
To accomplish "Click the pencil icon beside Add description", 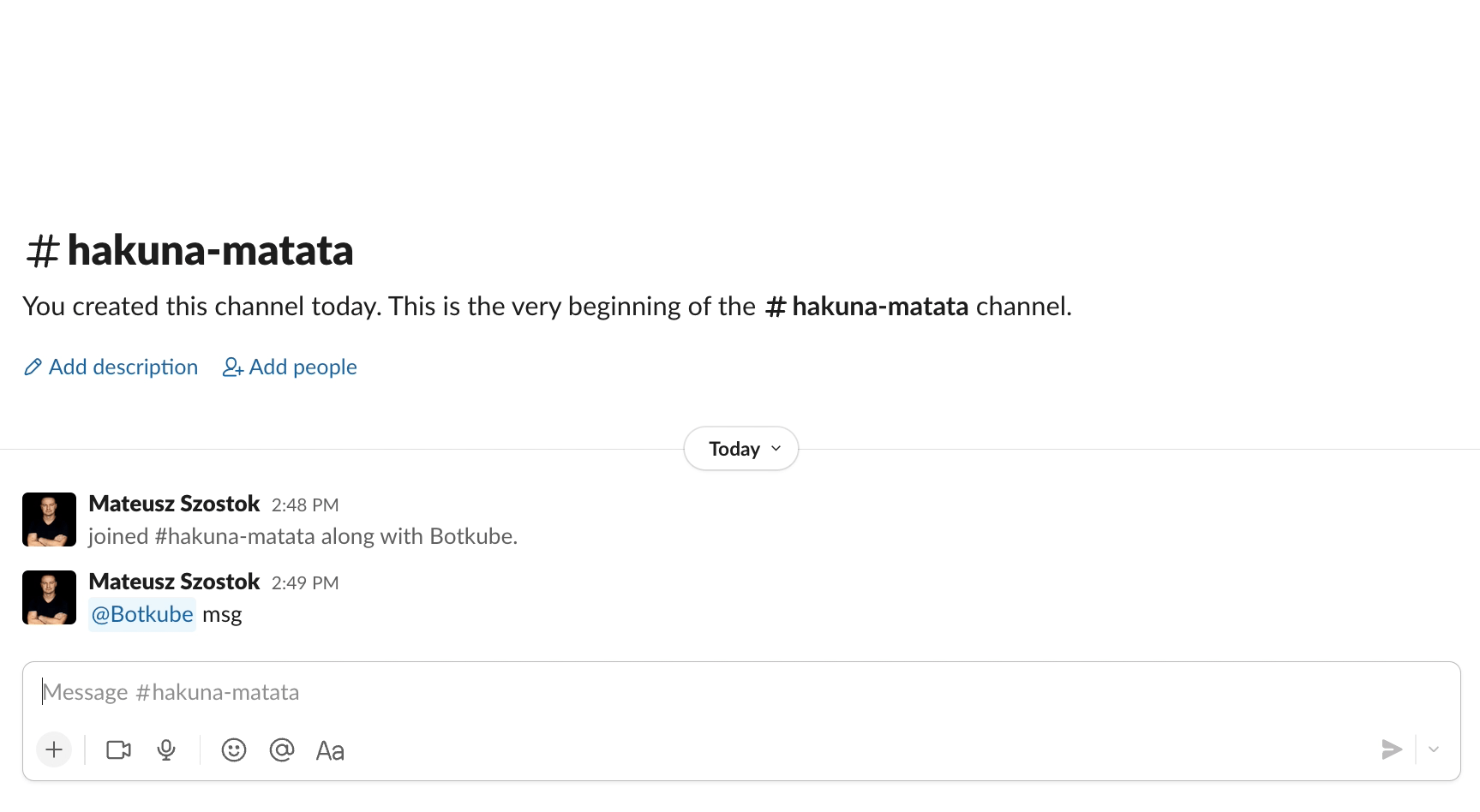I will (33, 367).
